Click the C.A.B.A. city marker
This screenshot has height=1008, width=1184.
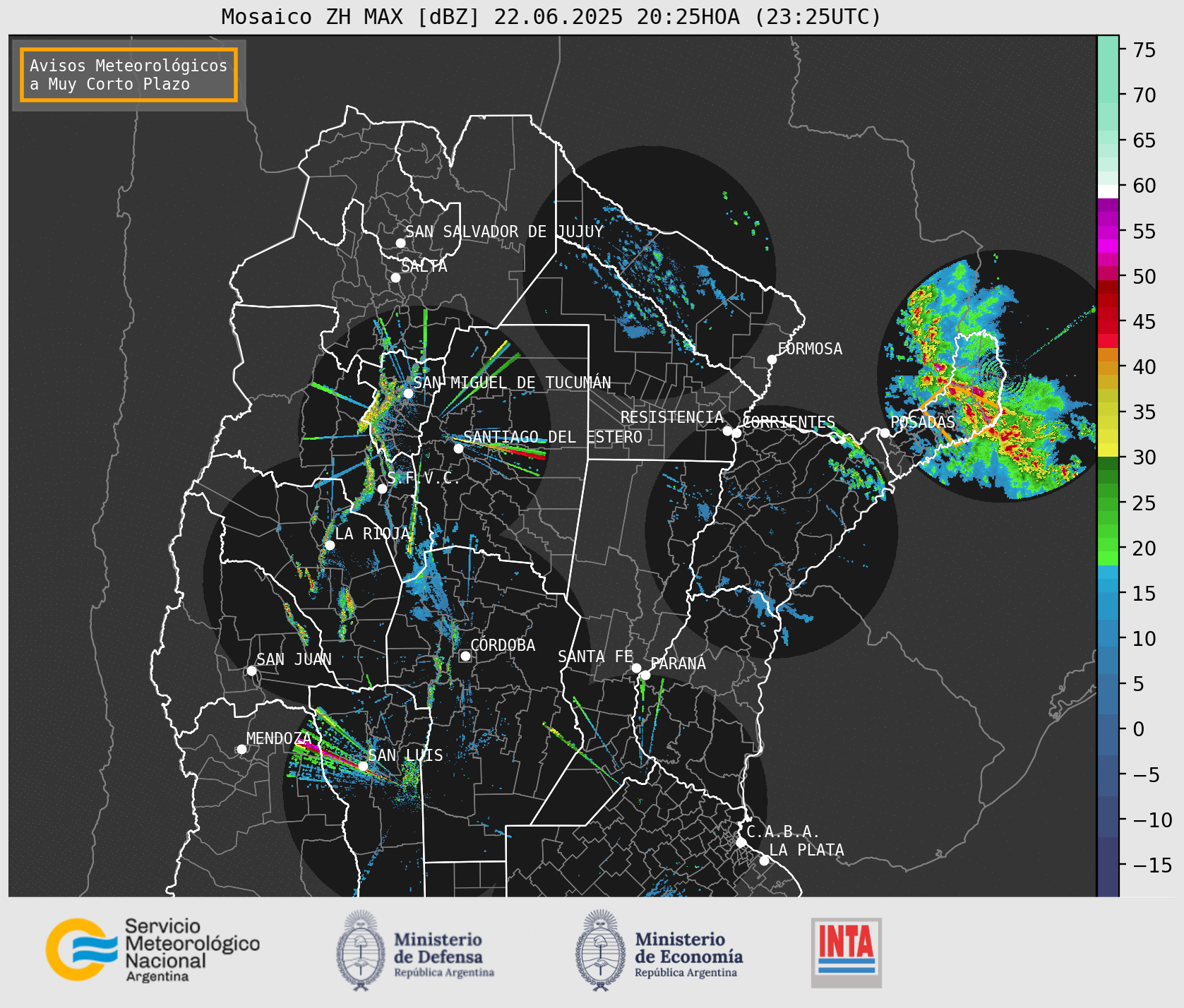pyautogui.click(x=741, y=842)
